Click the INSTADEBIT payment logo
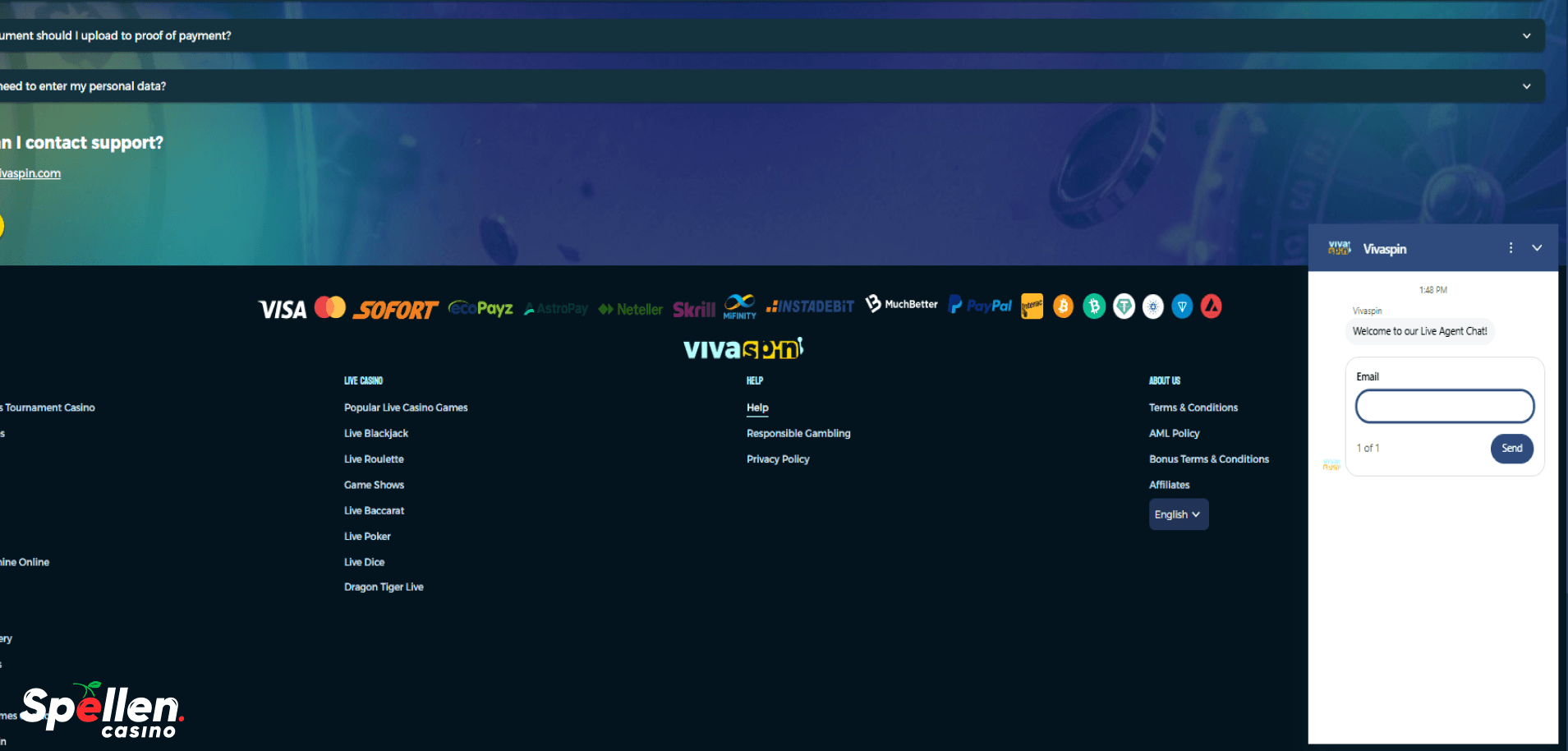 point(810,306)
